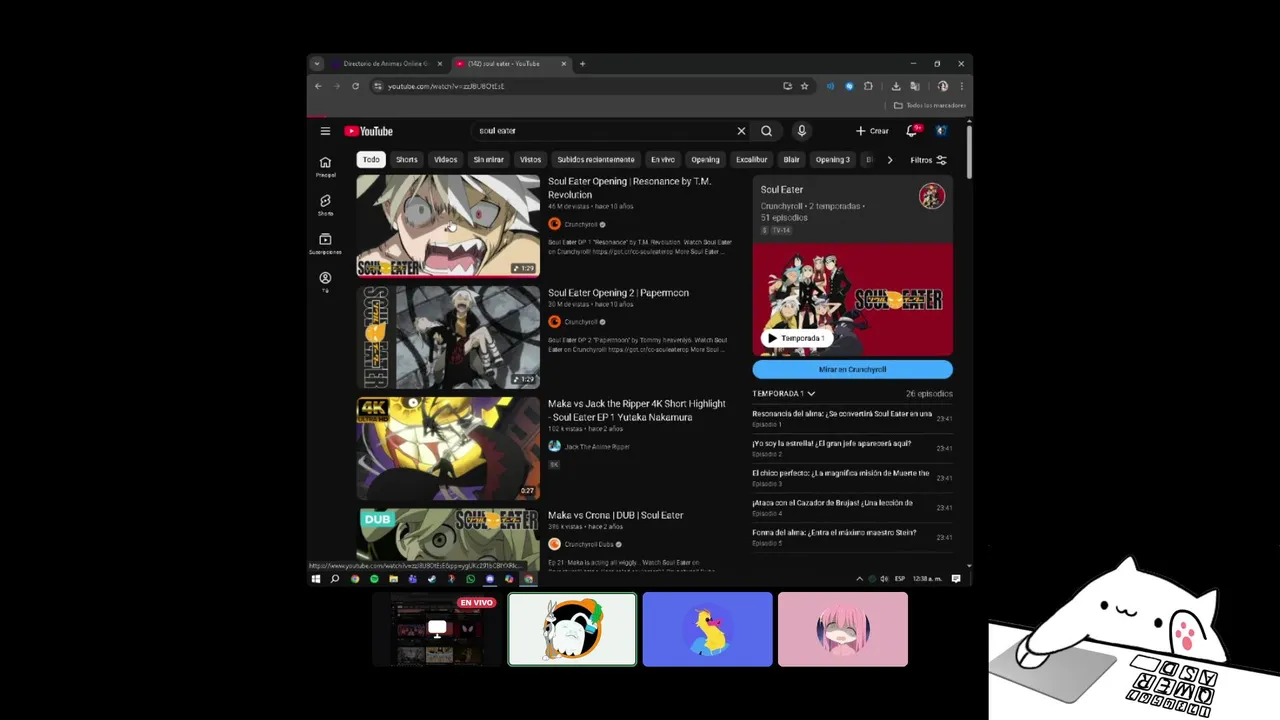The image size is (1280, 720).
Task: Select the Todo filter chip
Action: (371, 160)
